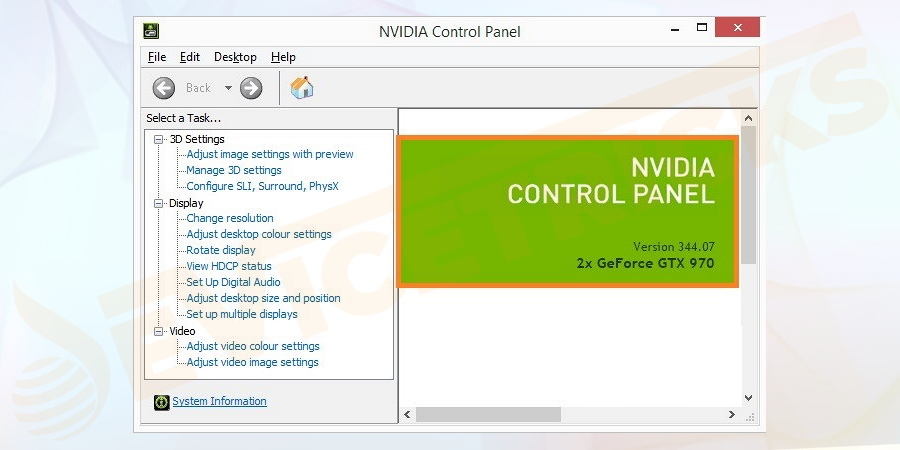Viewport: 900px width, 450px height.
Task: Select Manage 3D settings
Action: click(234, 170)
